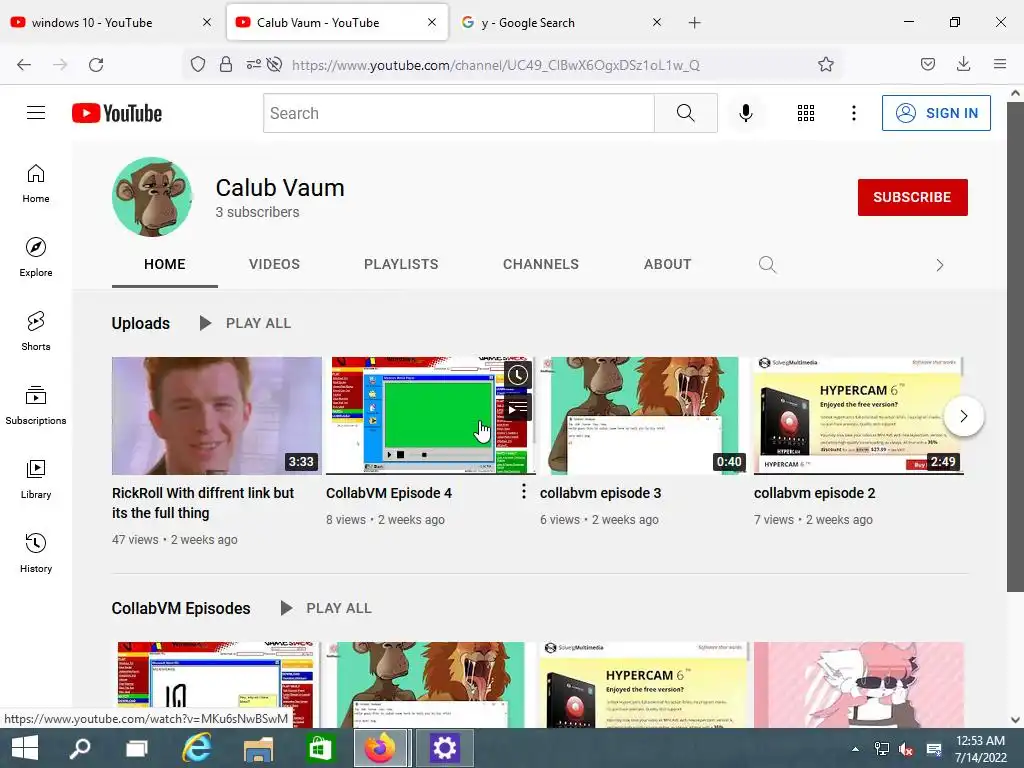Click the browser address bar URL
Image resolution: width=1024 pixels, height=768 pixels.
click(496, 65)
